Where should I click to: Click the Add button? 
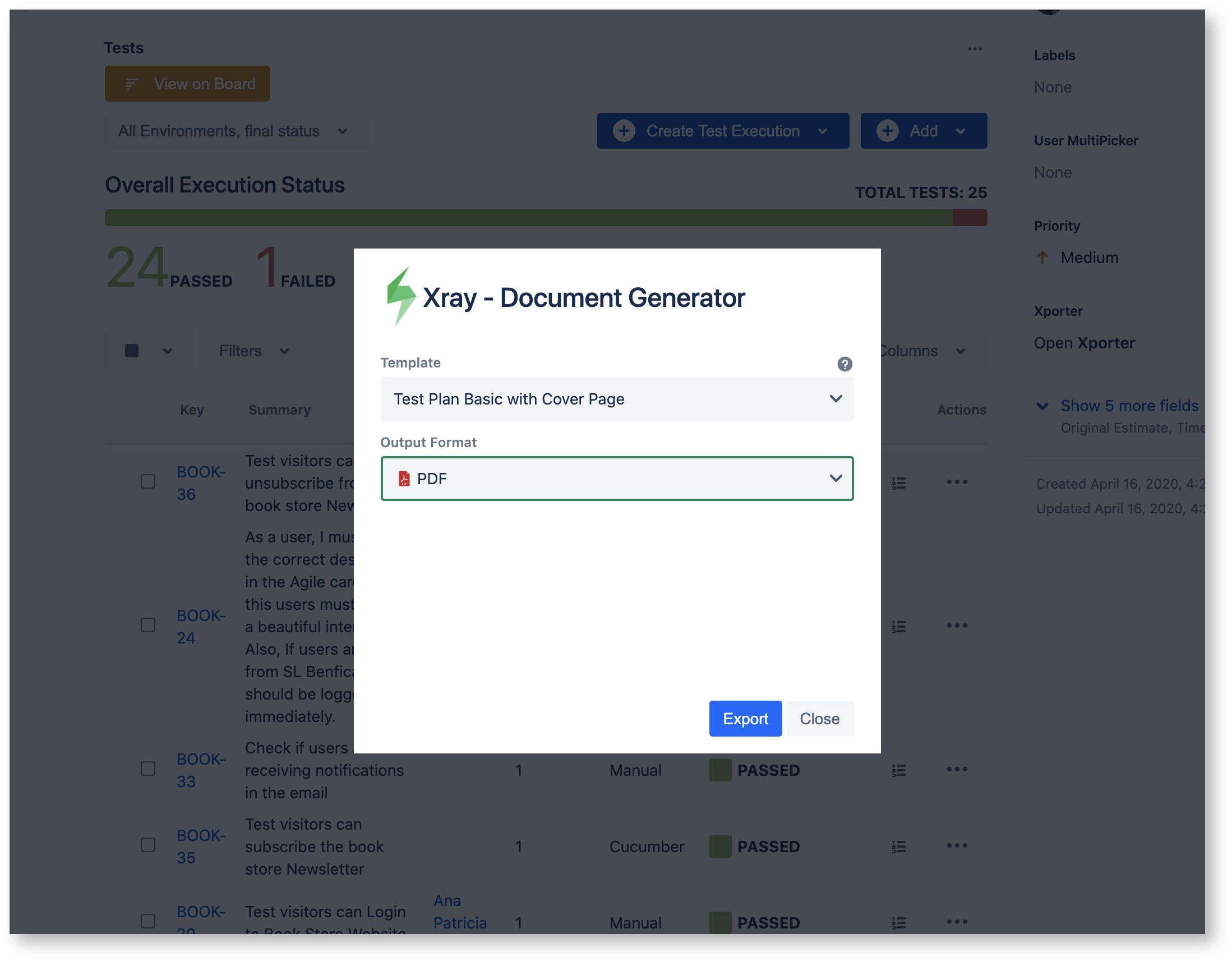924,131
